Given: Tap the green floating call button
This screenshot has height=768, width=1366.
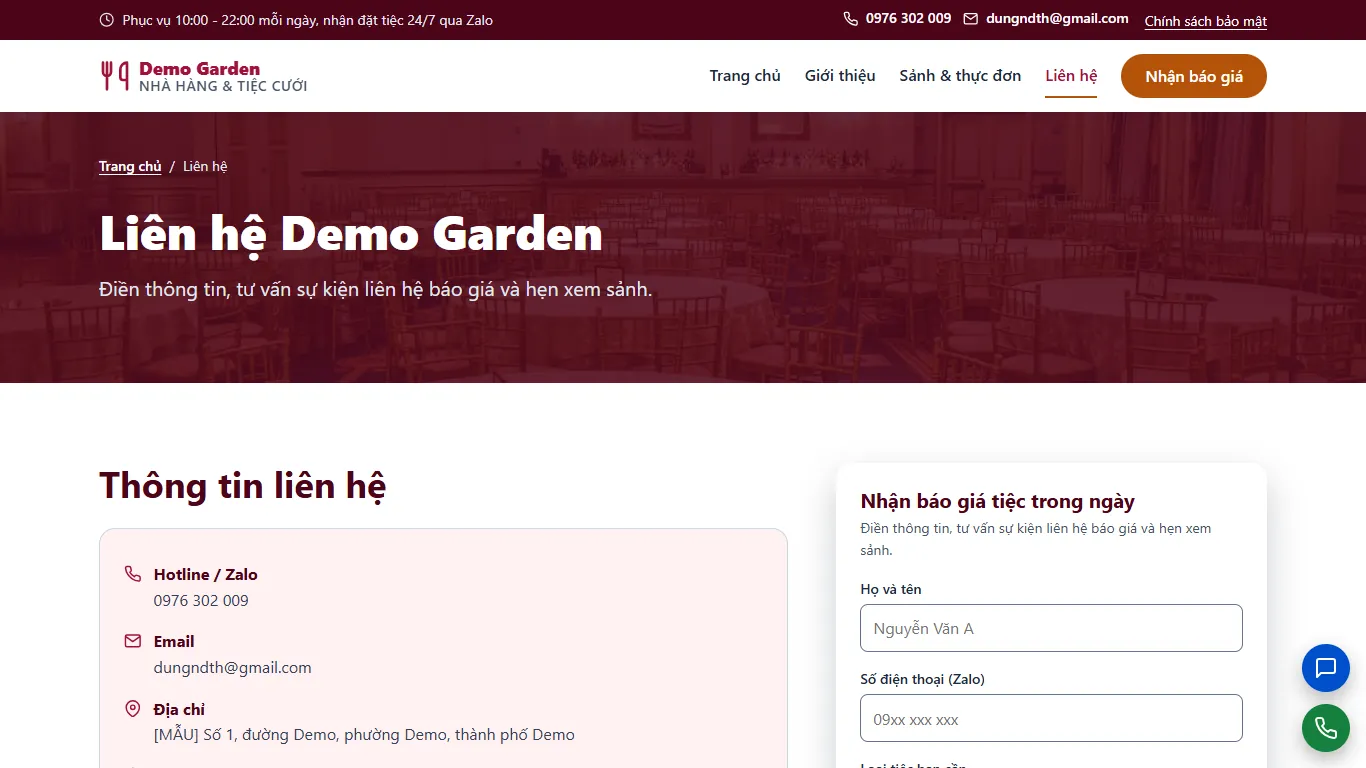Looking at the screenshot, I should pyautogui.click(x=1326, y=728).
